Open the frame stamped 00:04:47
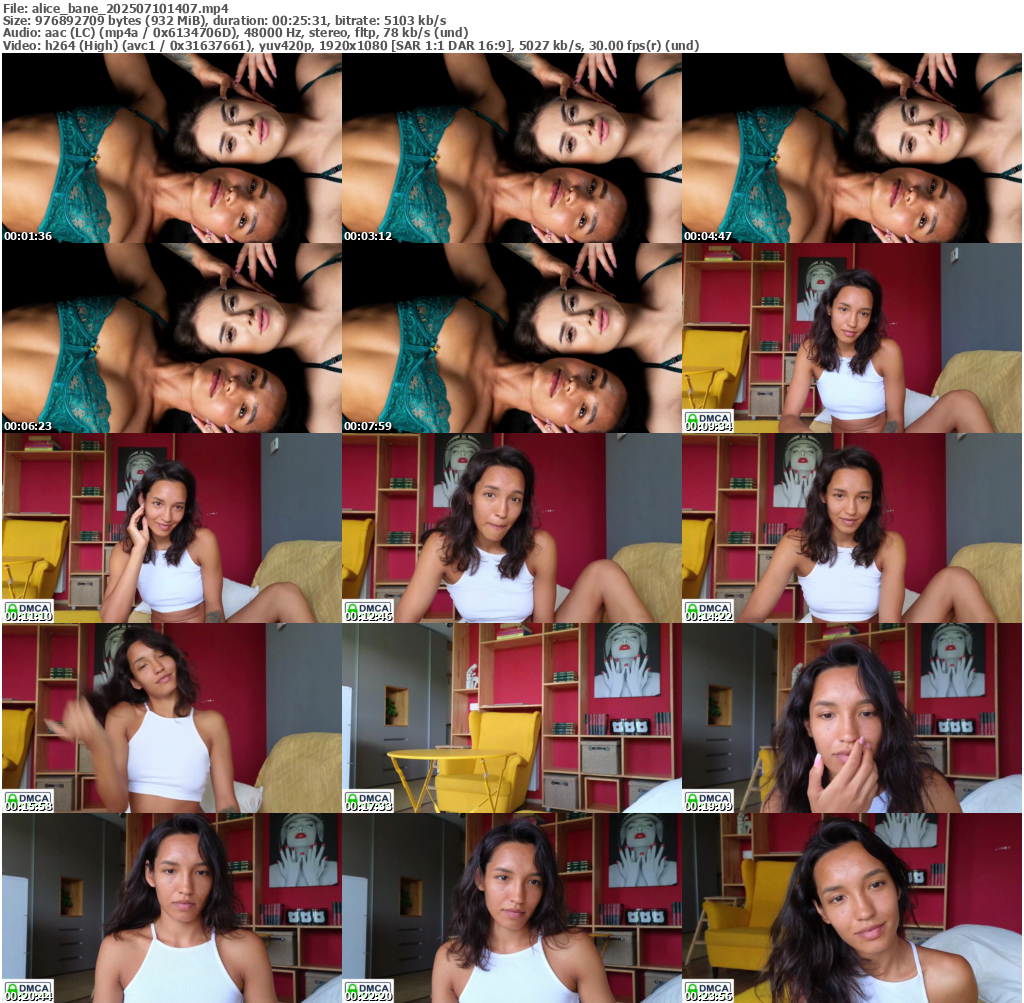Viewport: 1024px width, 1003px height. click(x=851, y=147)
